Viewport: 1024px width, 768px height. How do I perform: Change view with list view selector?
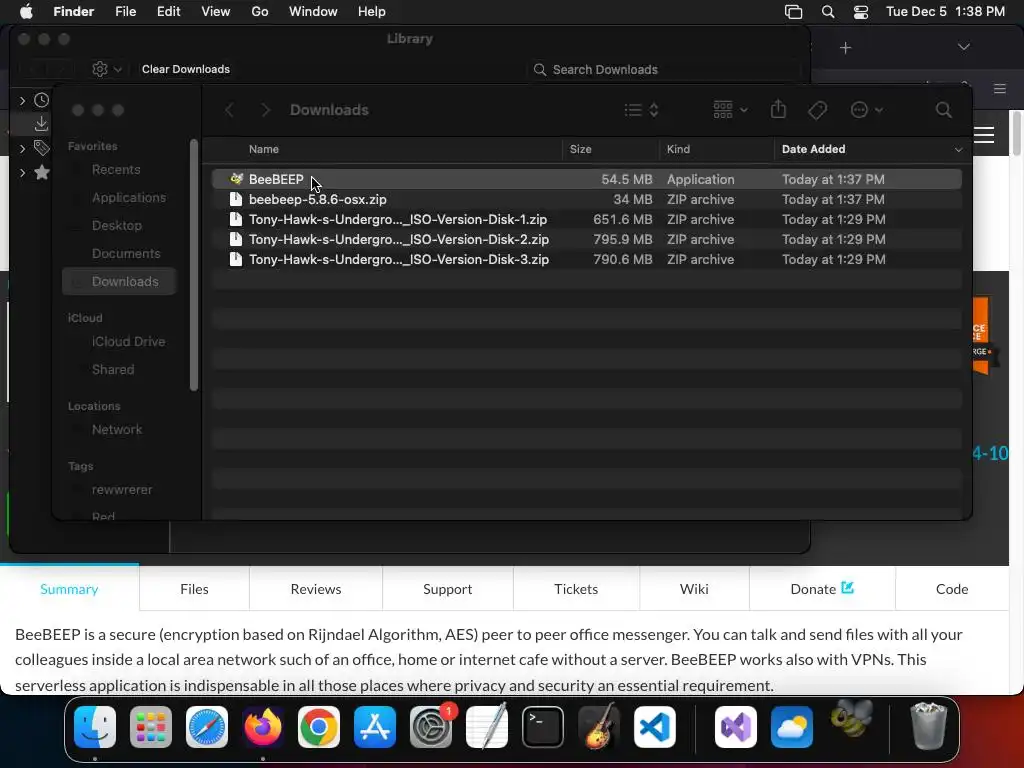coord(641,110)
